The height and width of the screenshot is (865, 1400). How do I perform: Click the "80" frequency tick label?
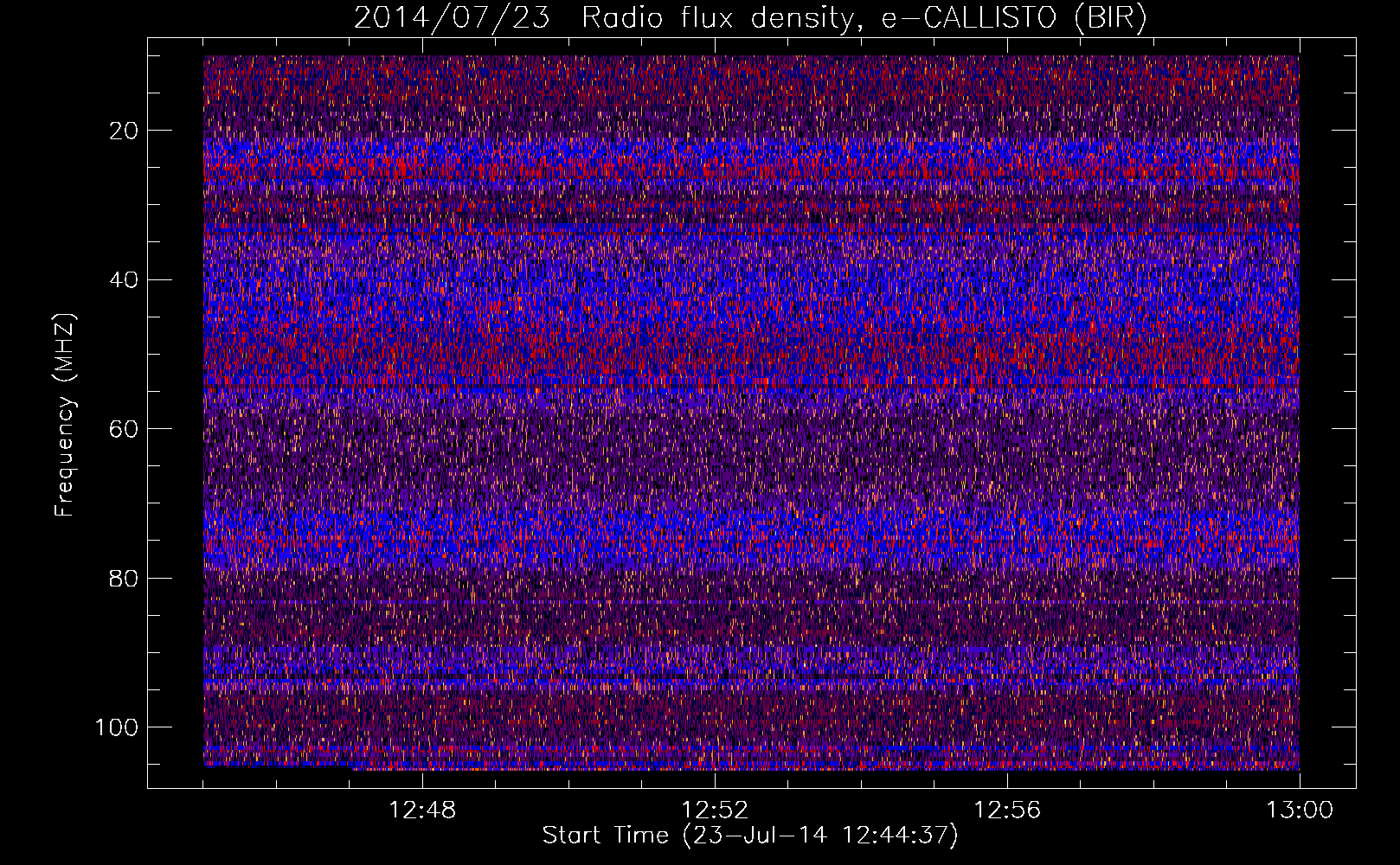pos(125,578)
